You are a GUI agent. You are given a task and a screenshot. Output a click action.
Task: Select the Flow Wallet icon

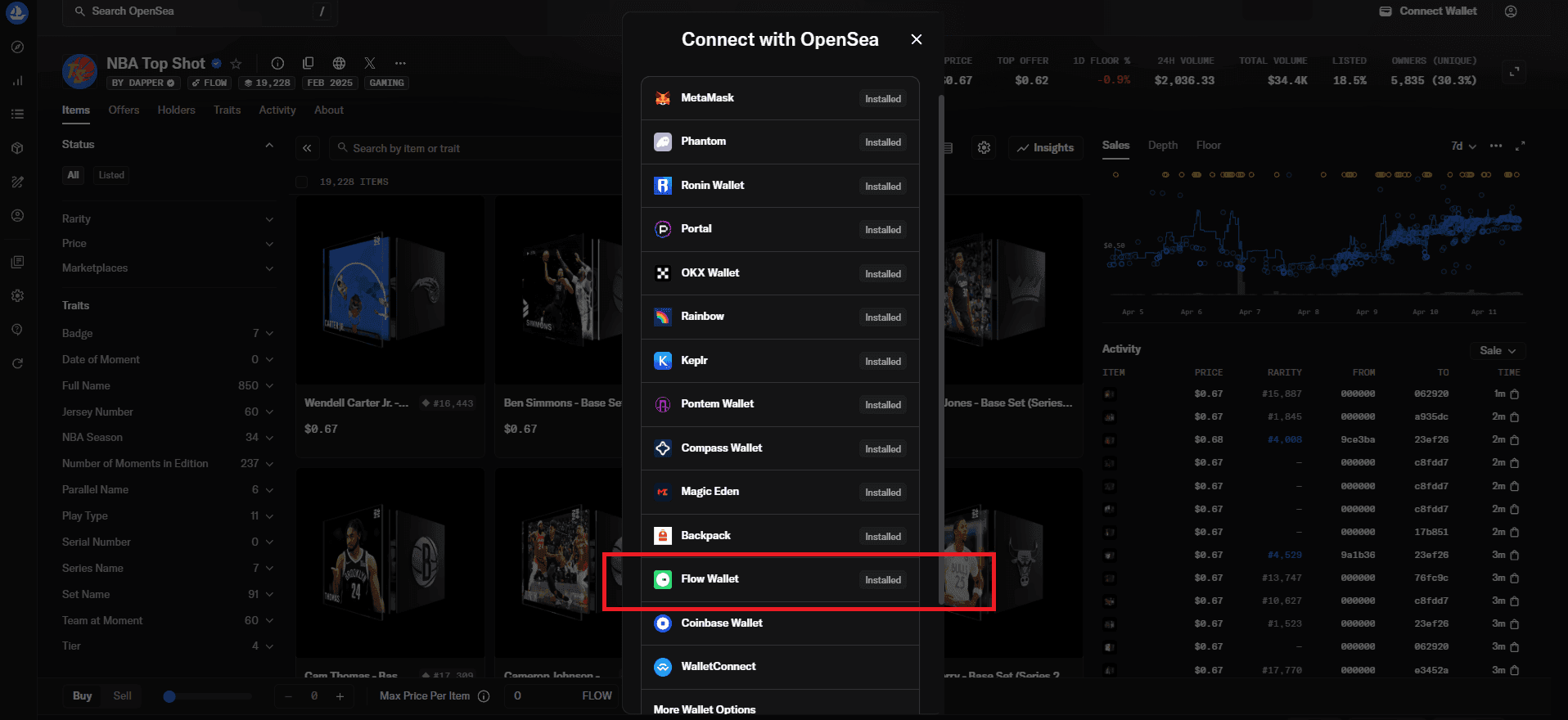tap(663, 579)
